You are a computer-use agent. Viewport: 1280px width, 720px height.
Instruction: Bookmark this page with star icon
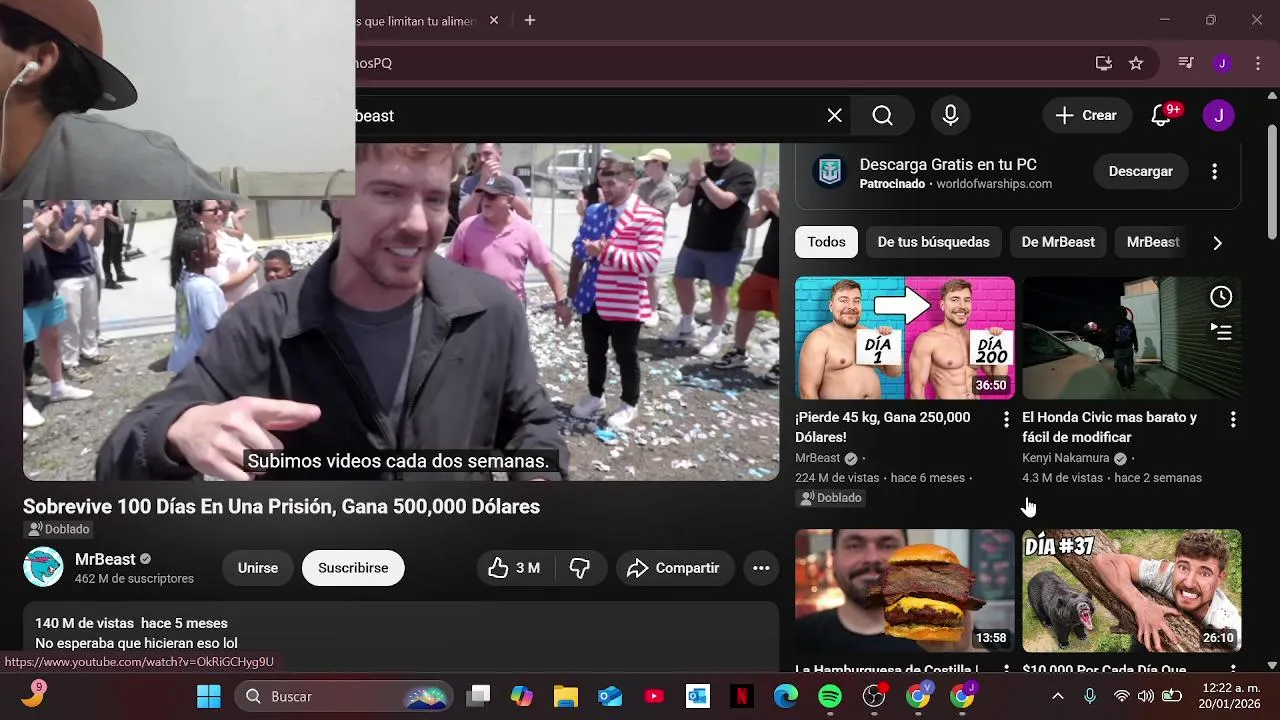click(1136, 63)
